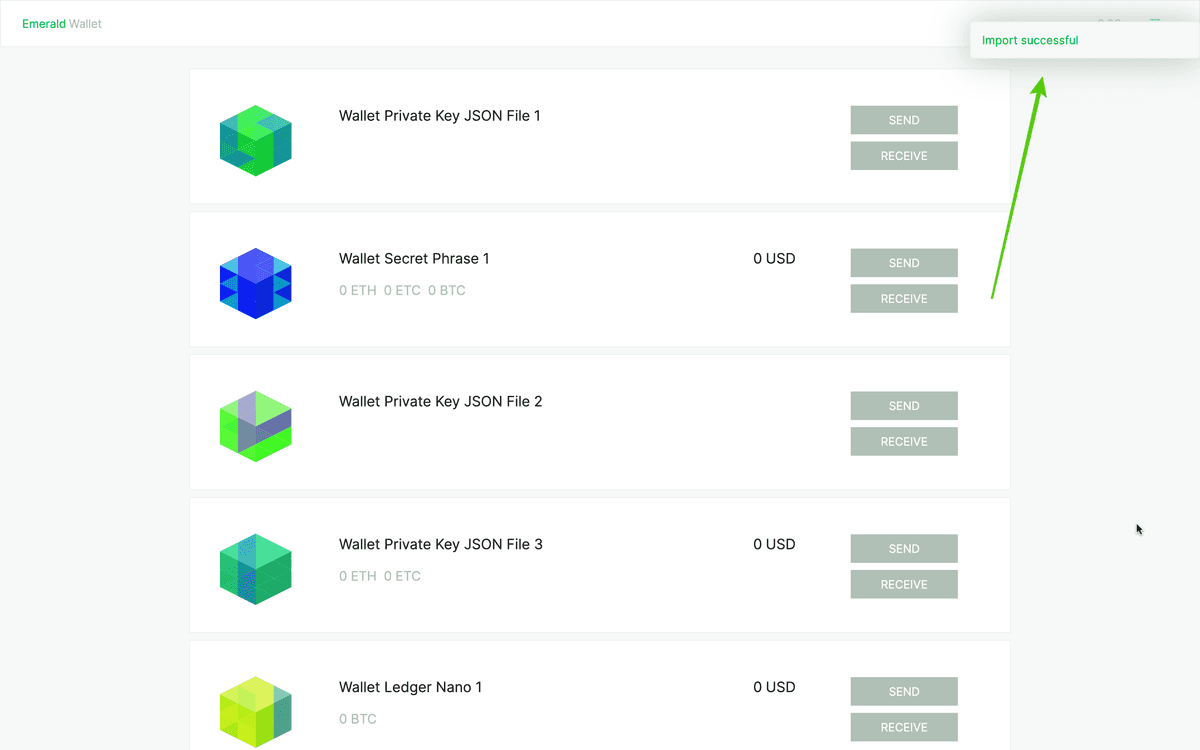Image resolution: width=1200 pixels, height=750 pixels.
Task: Go home via the Emerald Wallet logo
Action: coord(62,24)
